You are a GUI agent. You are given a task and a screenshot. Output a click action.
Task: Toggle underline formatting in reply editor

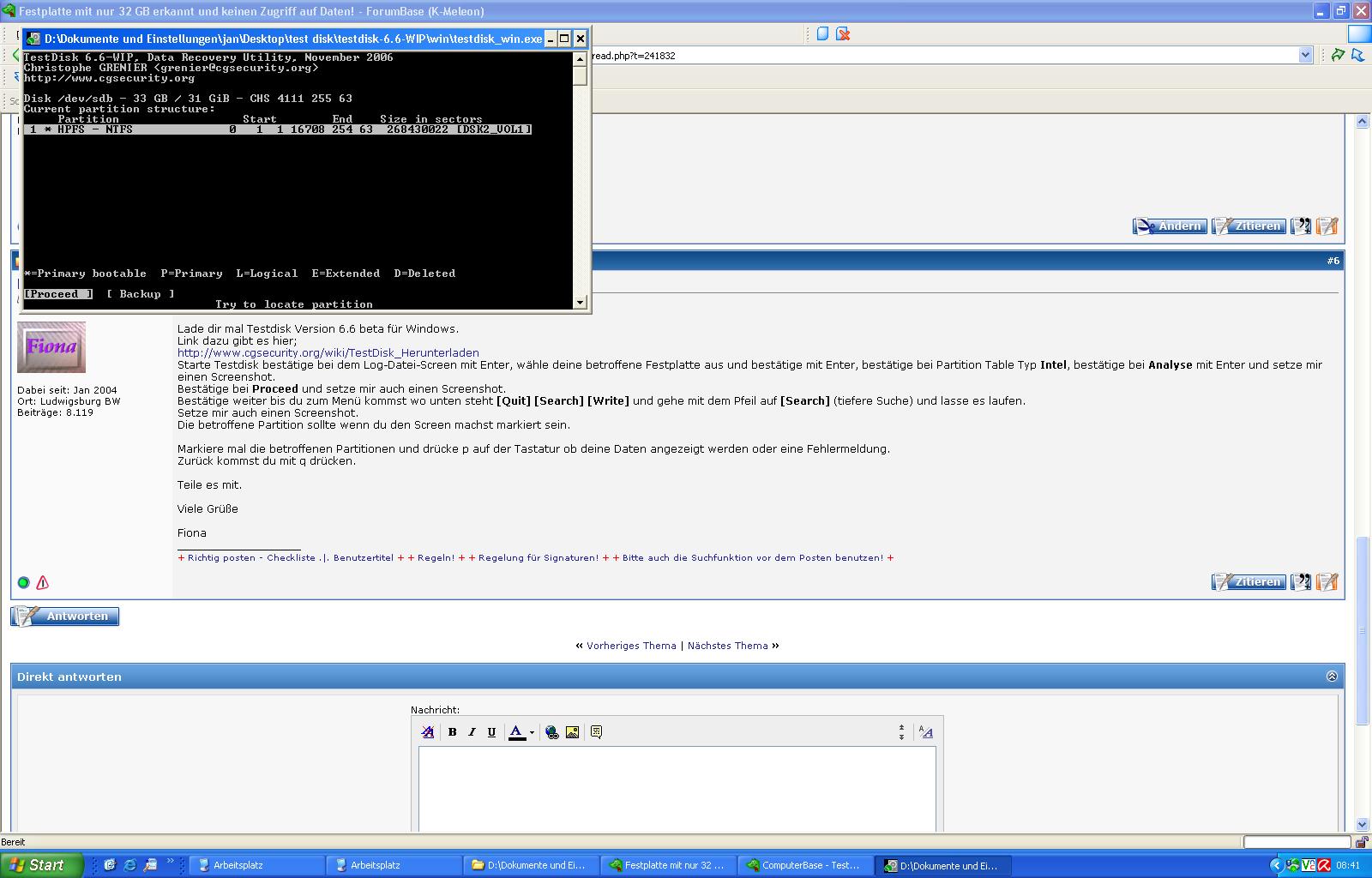pos(491,731)
